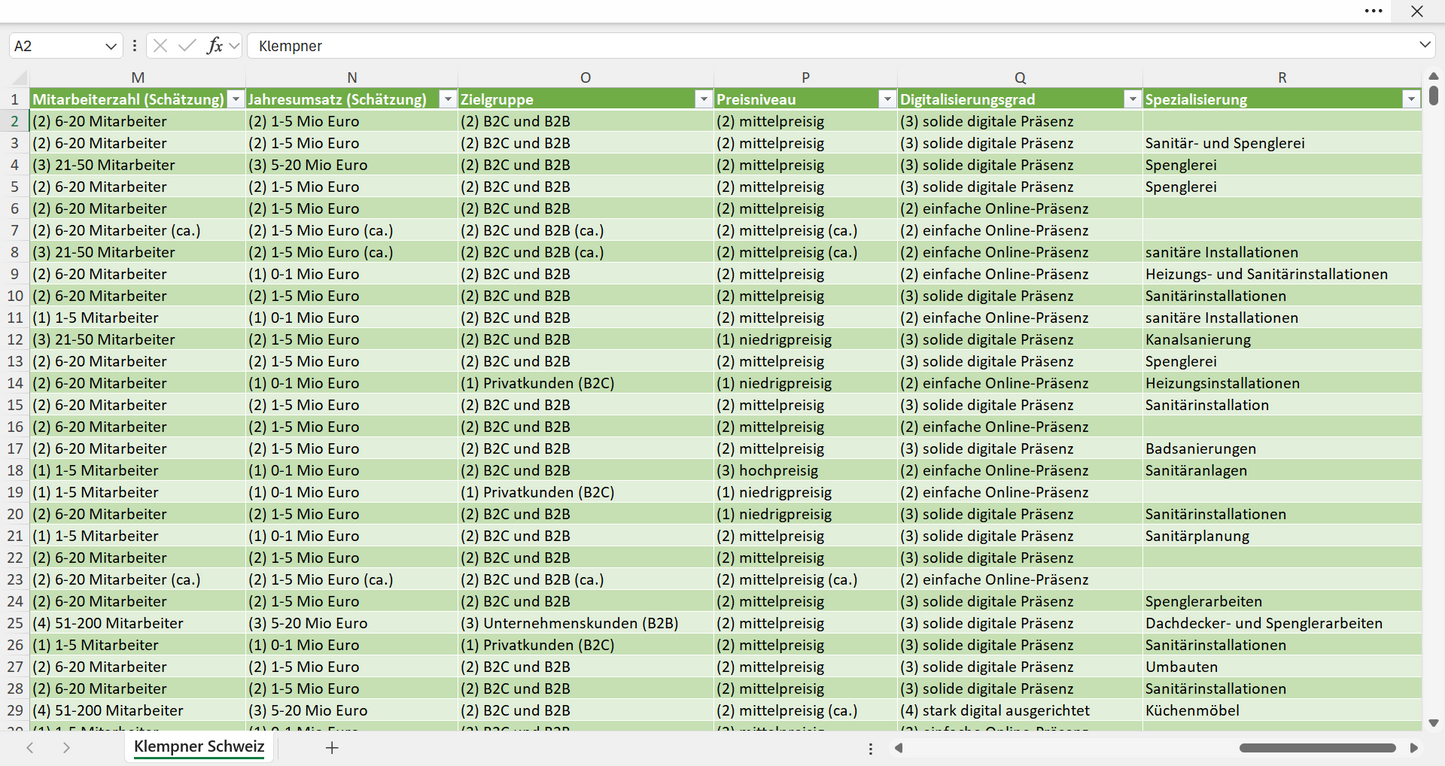The width and height of the screenshot is (1445, 766).
Task: Cancel the formula entry with the X icon
Action: [x=160, y=46]
